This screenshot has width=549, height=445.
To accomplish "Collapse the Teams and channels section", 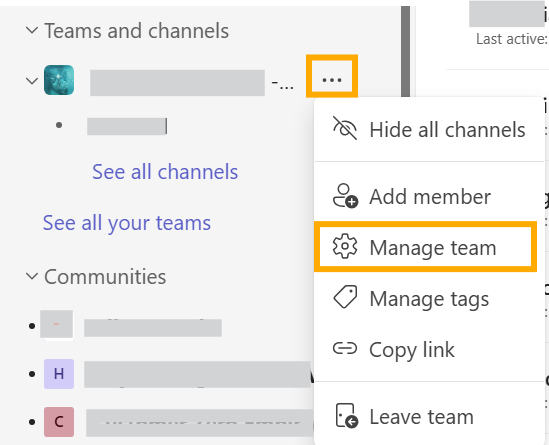I will [x=32, y=30].
